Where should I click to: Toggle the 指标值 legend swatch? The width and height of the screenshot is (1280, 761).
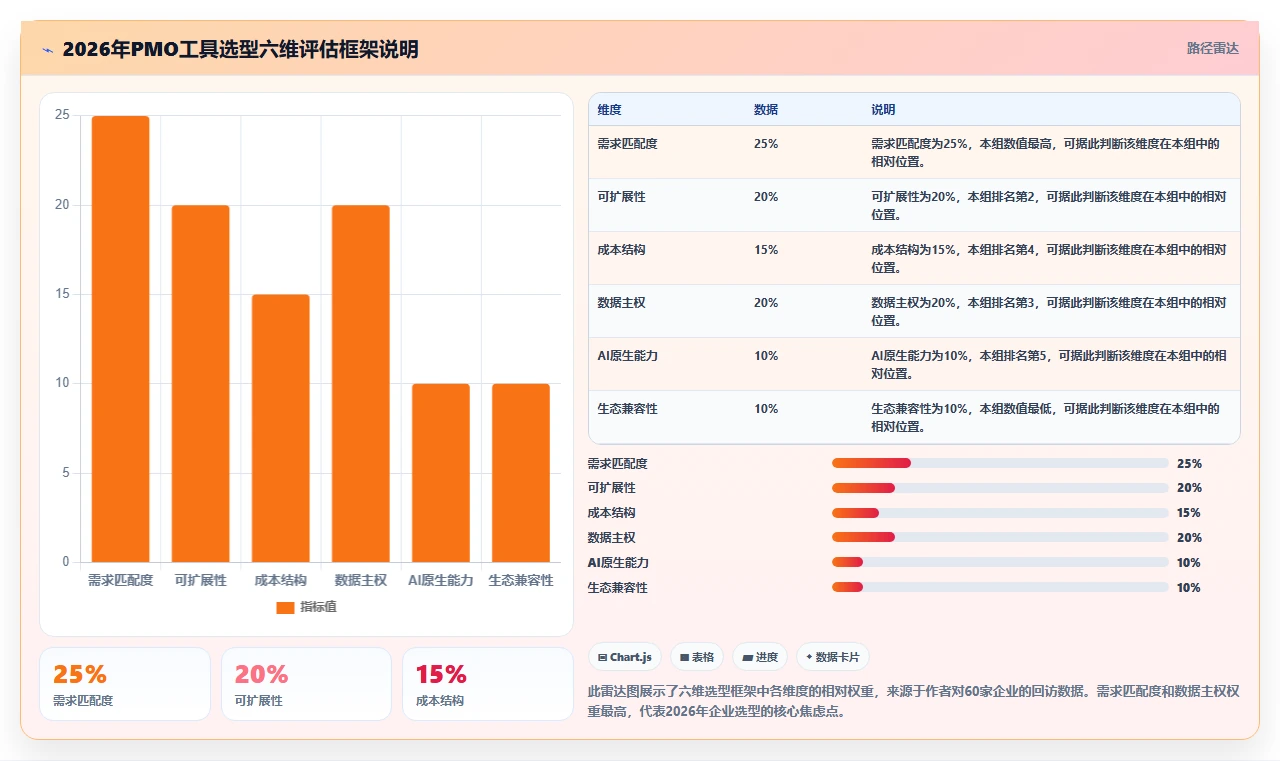coord(285,607)
